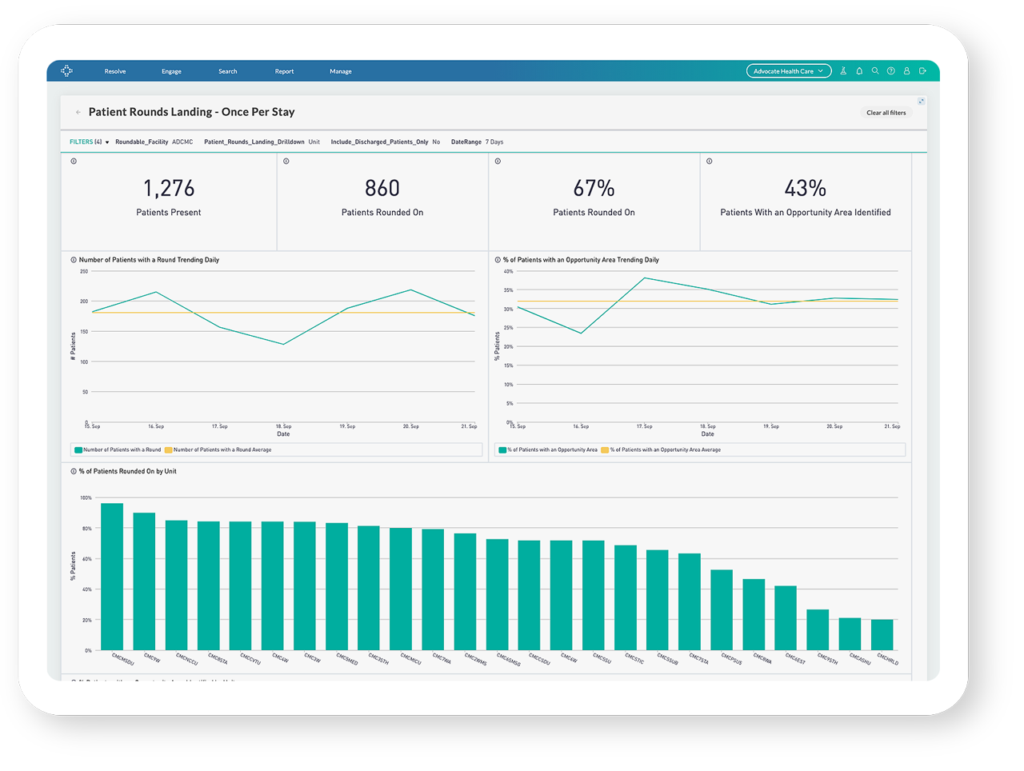Open the user profile icon
This screenshot has width=1024, height=771.
click(907, 71)
